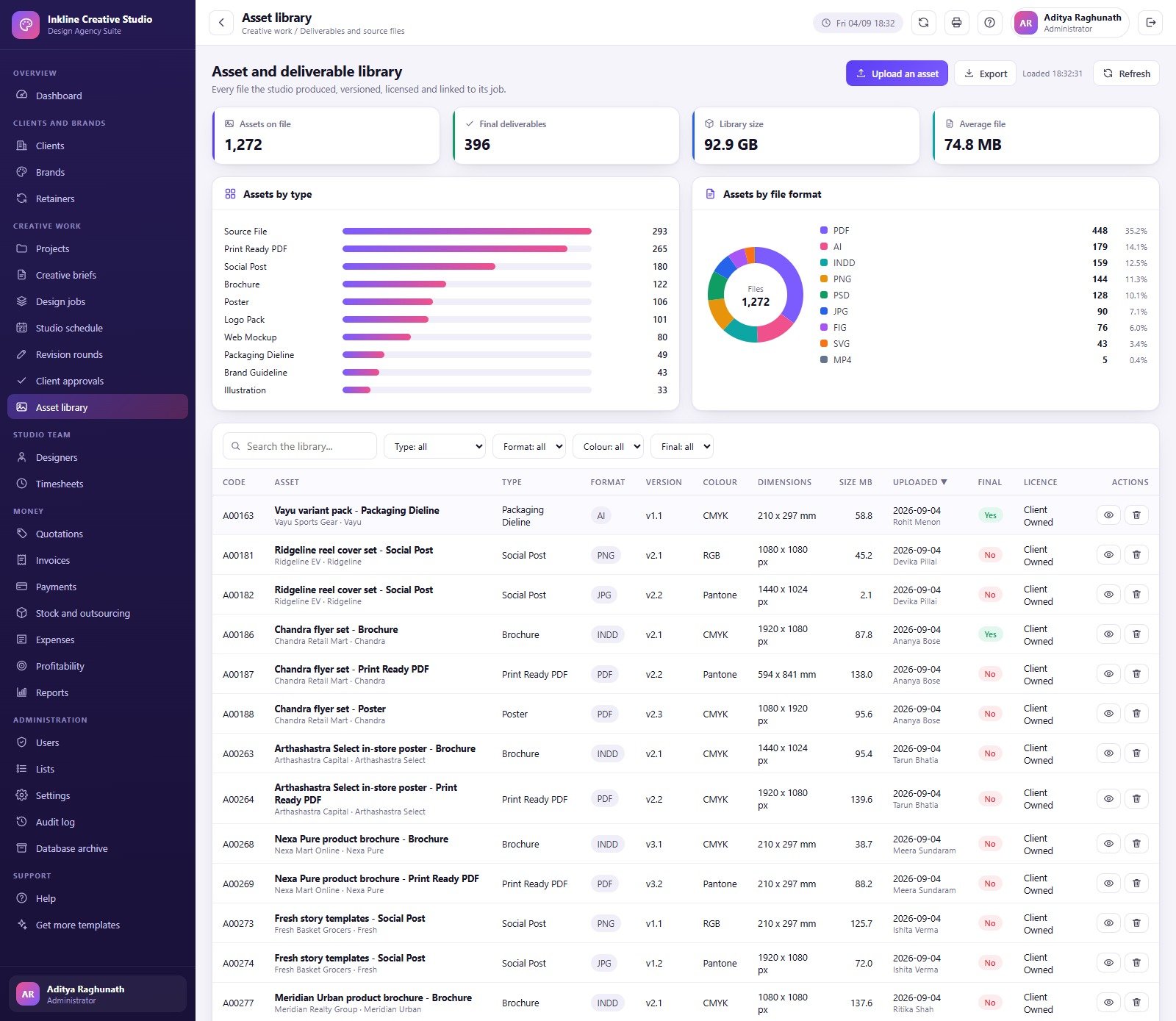The height and width of the screenshot is (1021, 1176).
Task: Open Vayu variant pack - Packaging Dieline asset
Action: (356, 510)
